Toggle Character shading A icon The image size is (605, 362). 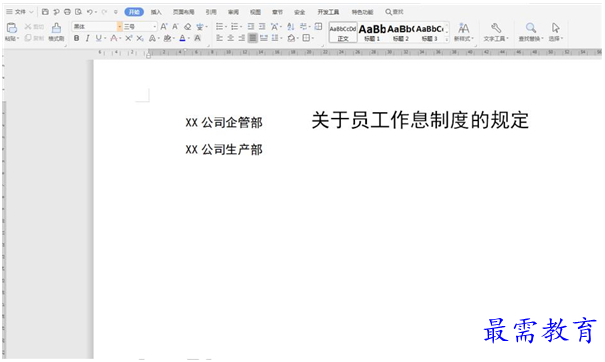click(198, 38)
